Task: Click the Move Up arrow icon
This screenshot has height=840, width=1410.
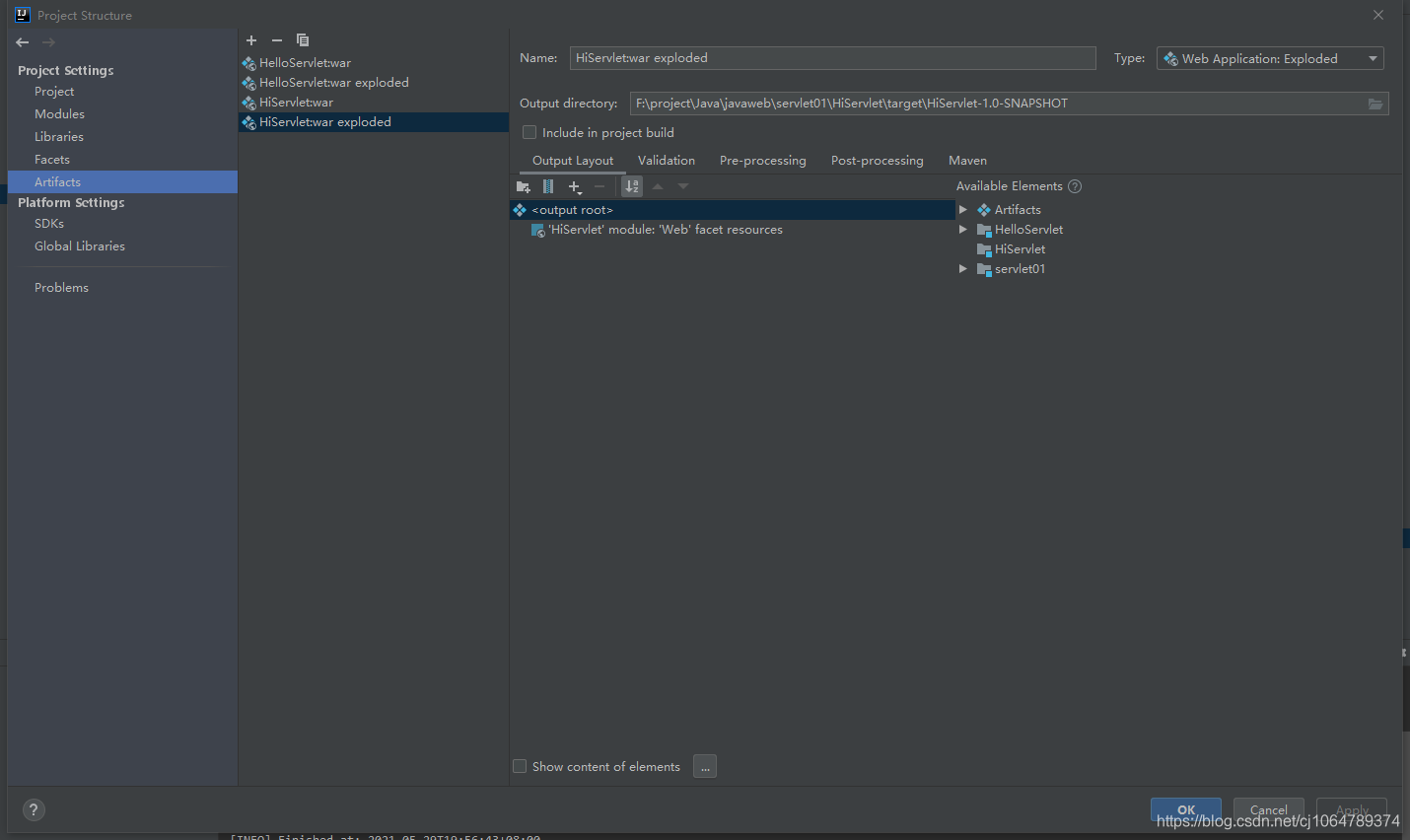Action: pyautogui.click(x=658, y=186)
